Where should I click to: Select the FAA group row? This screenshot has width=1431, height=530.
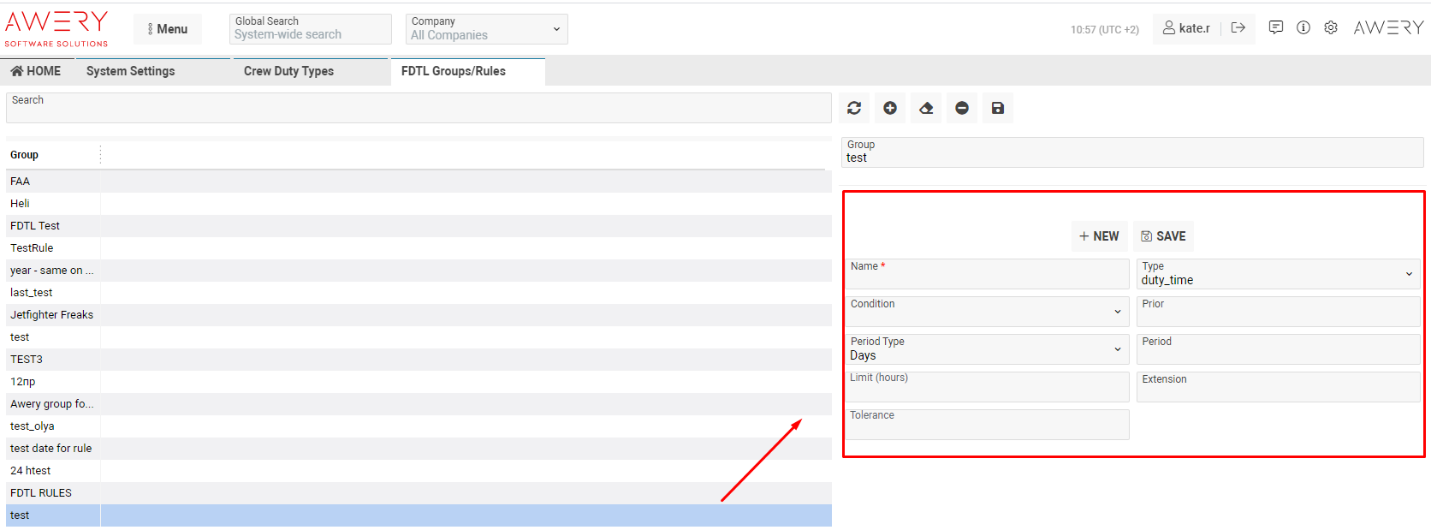pos(418,181)
